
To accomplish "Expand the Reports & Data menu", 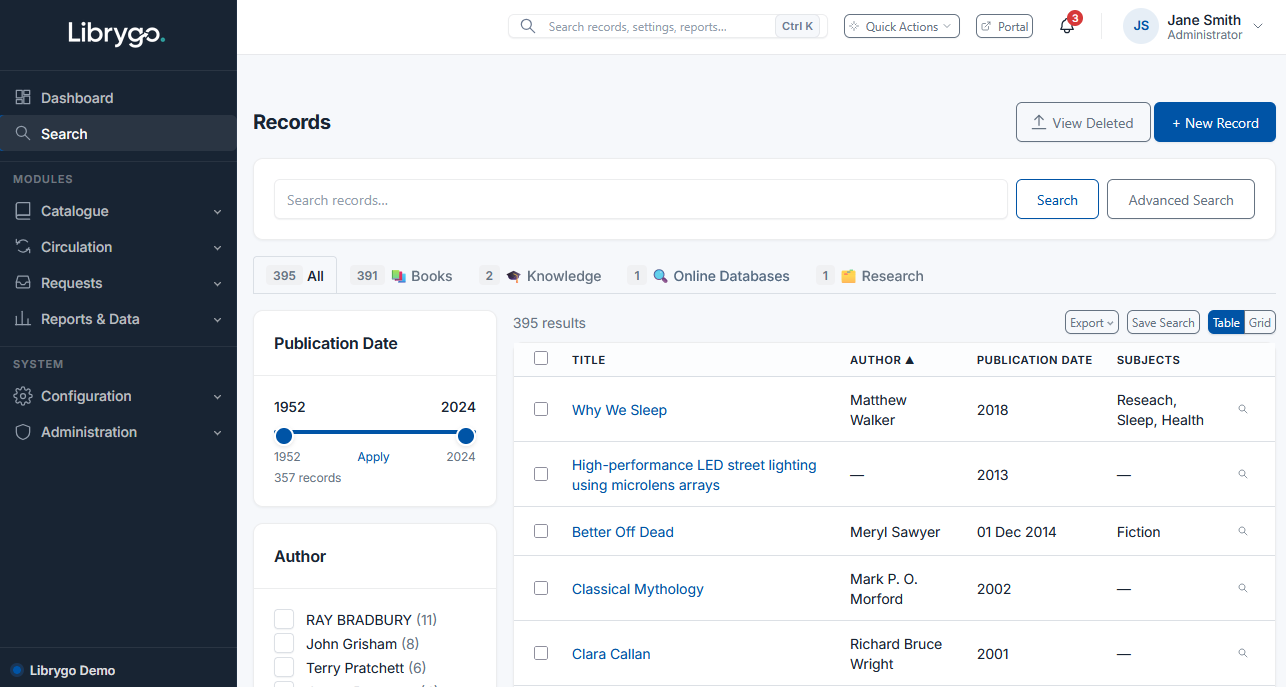I will (x=217, y=320).
